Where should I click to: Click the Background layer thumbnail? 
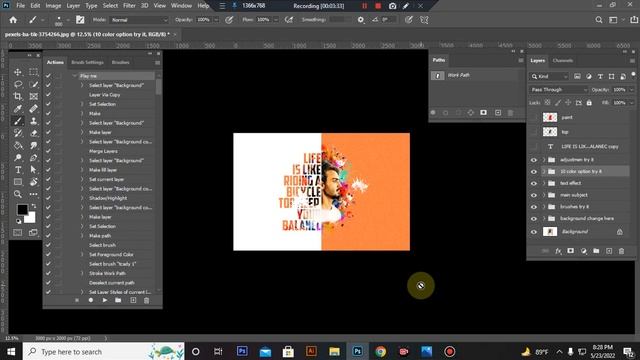click(x=550, y=232)
